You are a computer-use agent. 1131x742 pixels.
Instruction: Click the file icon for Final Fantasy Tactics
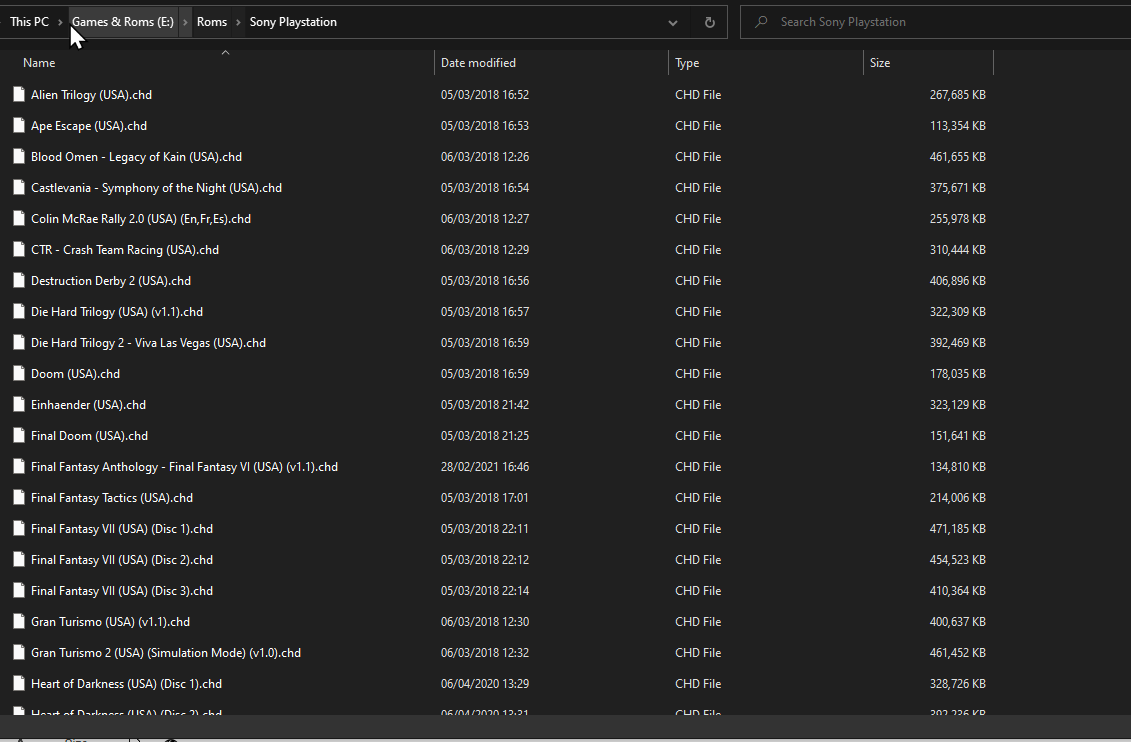tap(19, 498)
